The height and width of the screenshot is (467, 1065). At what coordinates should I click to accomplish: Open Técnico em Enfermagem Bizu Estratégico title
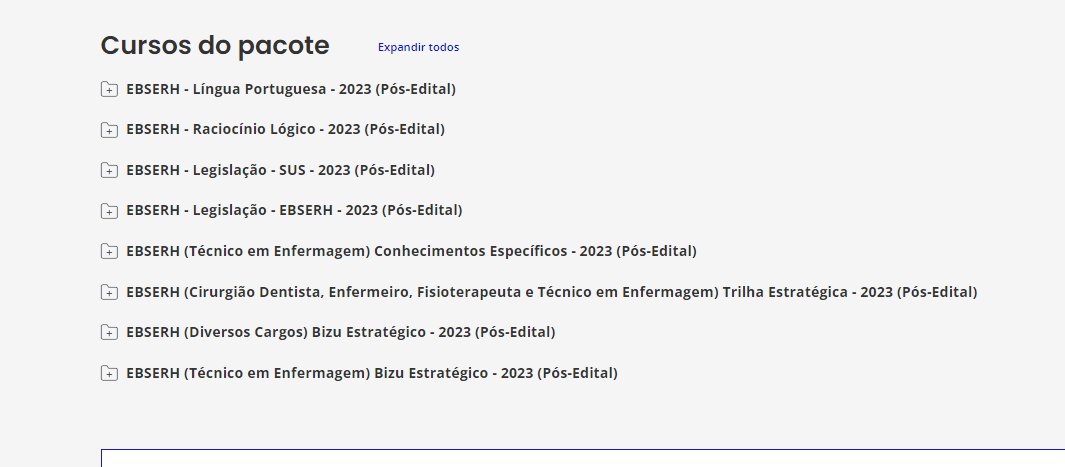point(371,373)
